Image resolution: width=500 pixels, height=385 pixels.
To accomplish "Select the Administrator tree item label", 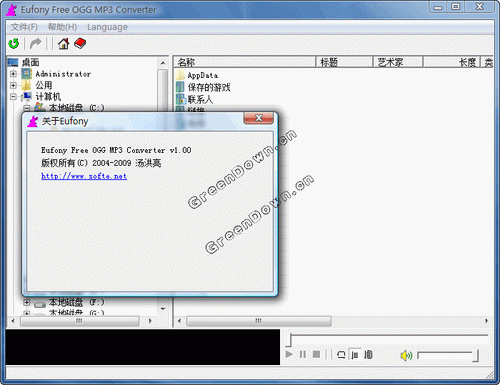I will 63,74.
